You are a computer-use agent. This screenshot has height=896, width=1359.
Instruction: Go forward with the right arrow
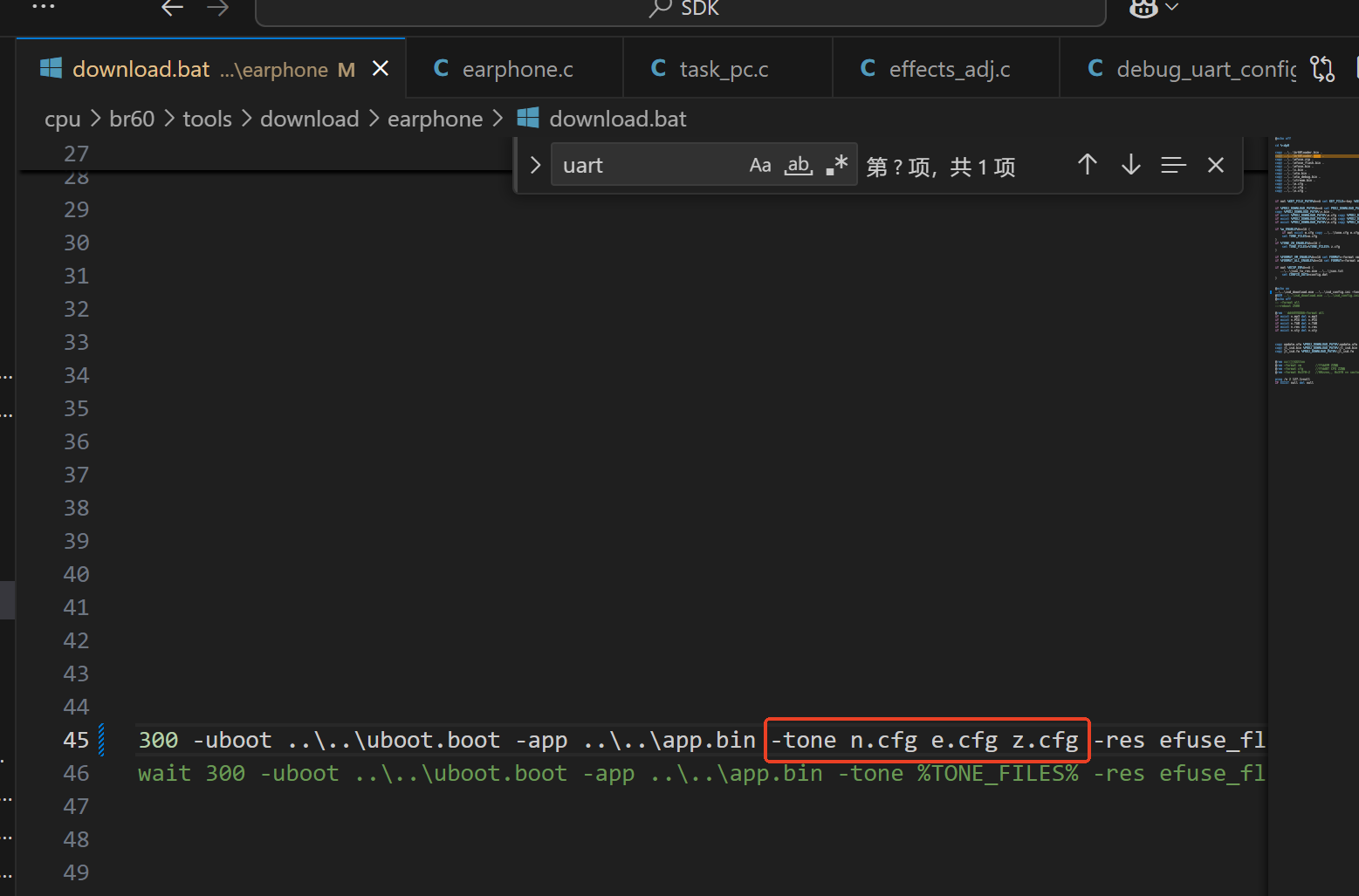tap(218, 8)
